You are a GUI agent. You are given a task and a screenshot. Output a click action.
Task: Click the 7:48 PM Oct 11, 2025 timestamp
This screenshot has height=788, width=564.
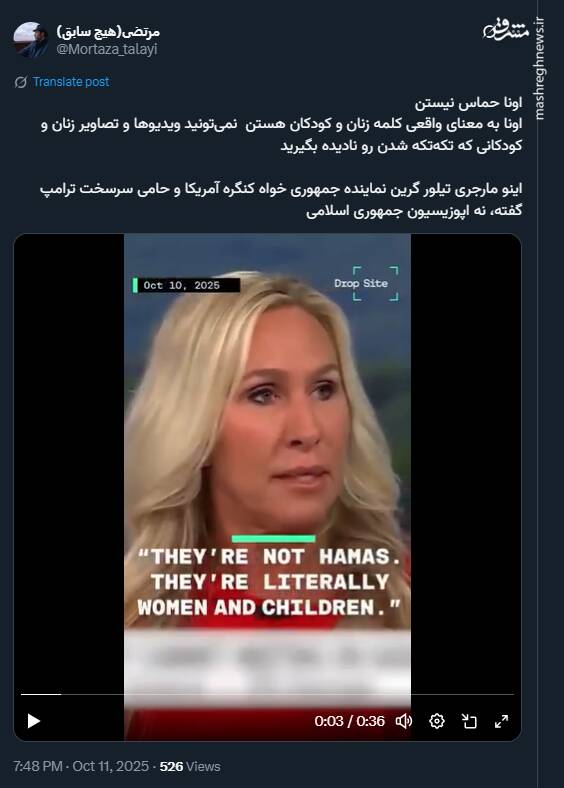click(x=81, y=766)
